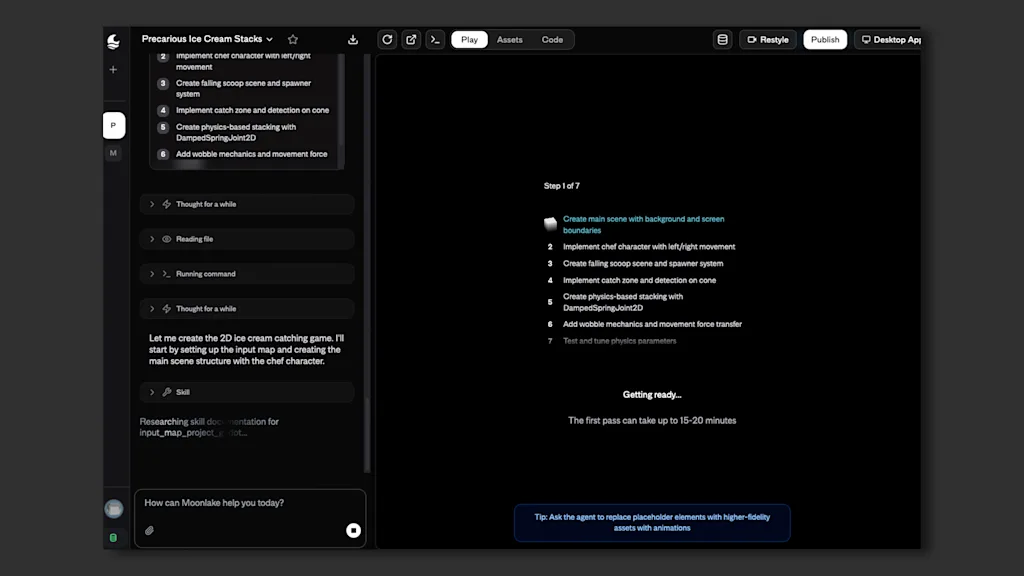1024x576 pixels.
Task: Stop the agent with the stop button
Action: [x=353, y=530]
